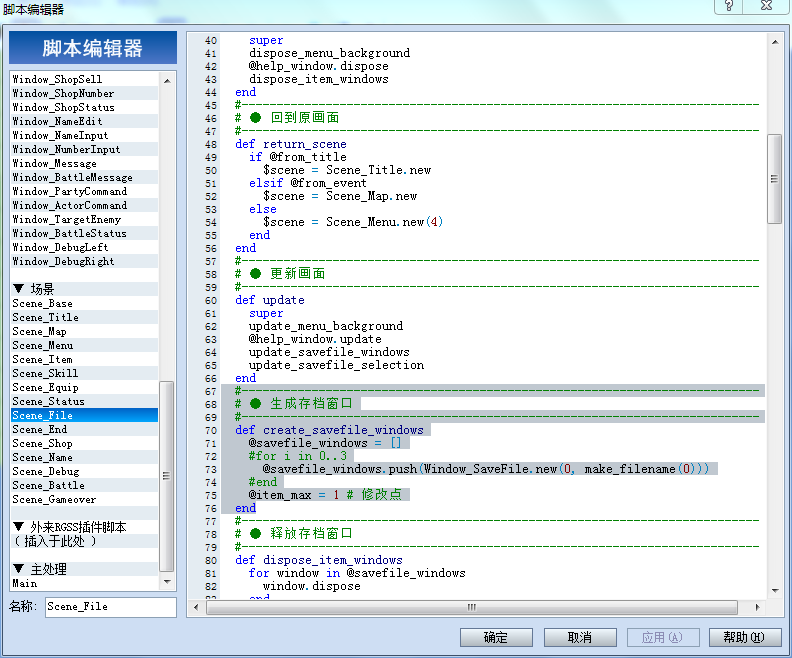Open the Scene_Skill script
The height and width of the screenshot is (658, 792).
pos(84,374)
